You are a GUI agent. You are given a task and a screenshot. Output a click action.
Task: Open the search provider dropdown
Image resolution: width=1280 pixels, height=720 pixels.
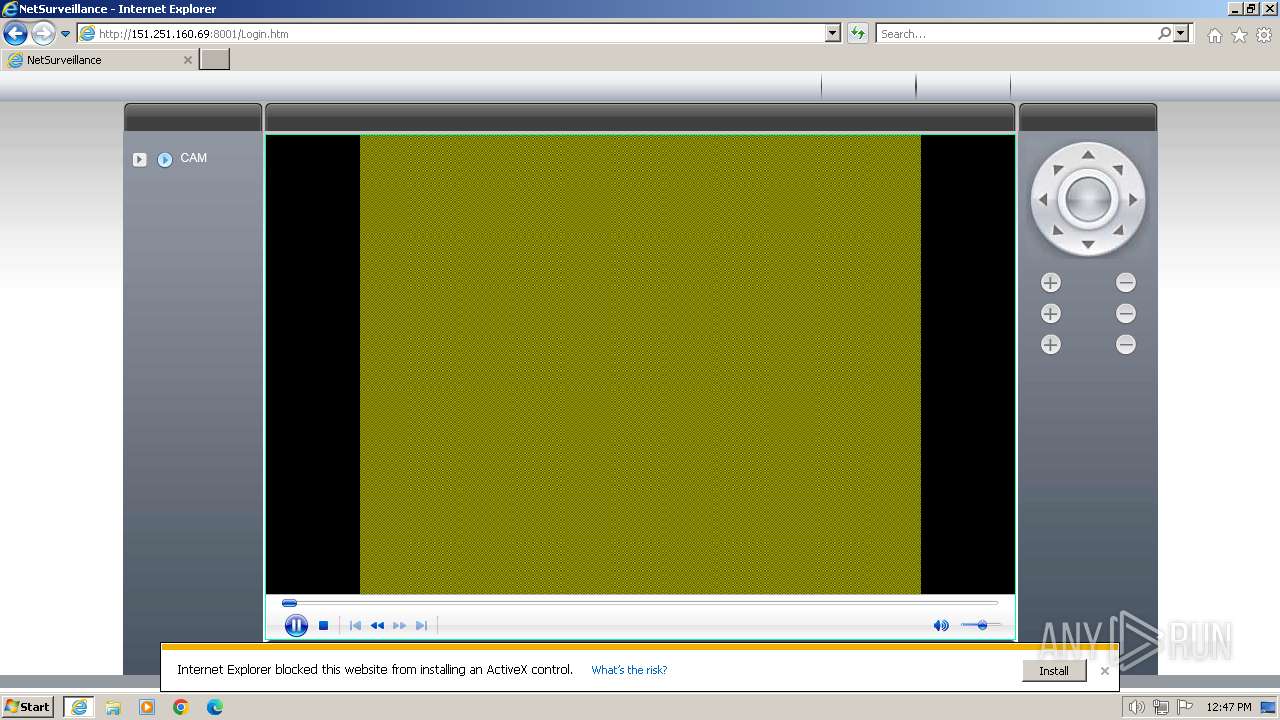[1182, 33]
